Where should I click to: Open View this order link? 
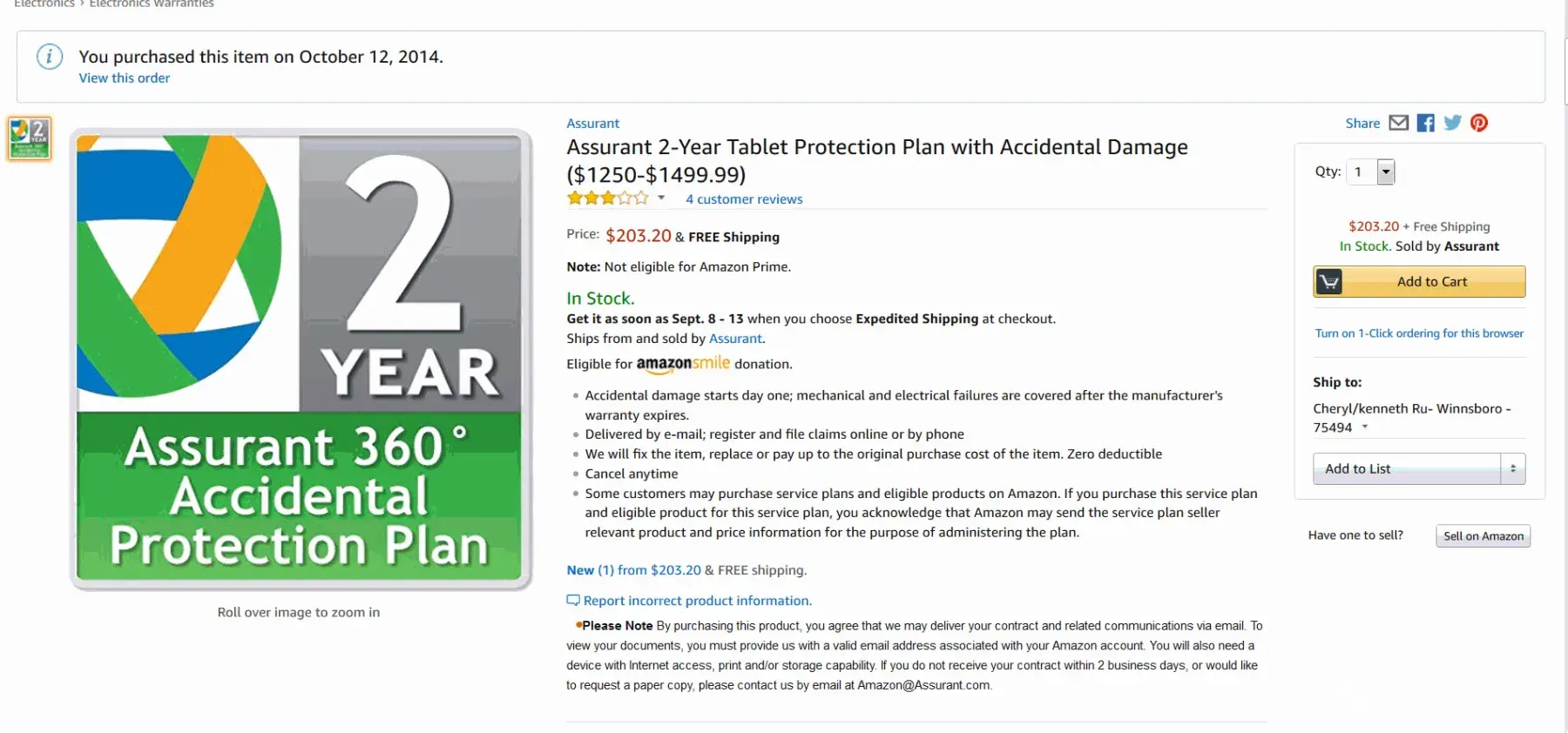(125, 78)
